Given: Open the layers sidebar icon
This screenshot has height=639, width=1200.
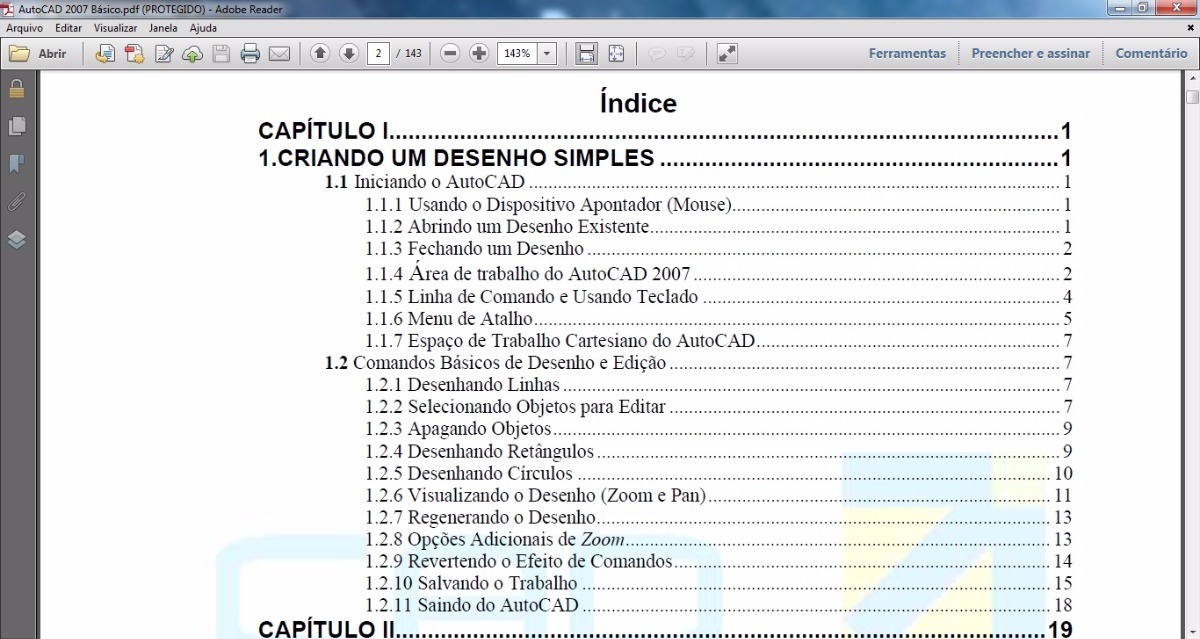Looking at the screenshot, I should point(16,239).
